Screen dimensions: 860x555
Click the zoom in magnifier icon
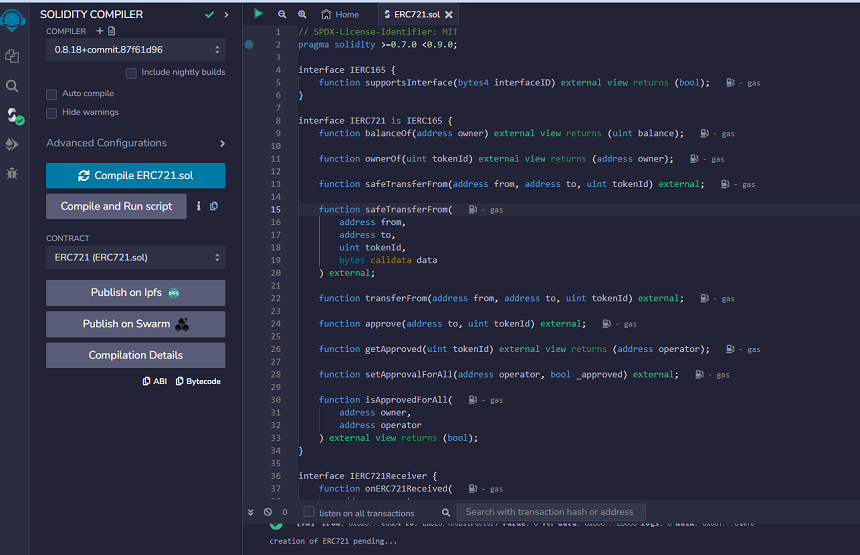point(302,14)
